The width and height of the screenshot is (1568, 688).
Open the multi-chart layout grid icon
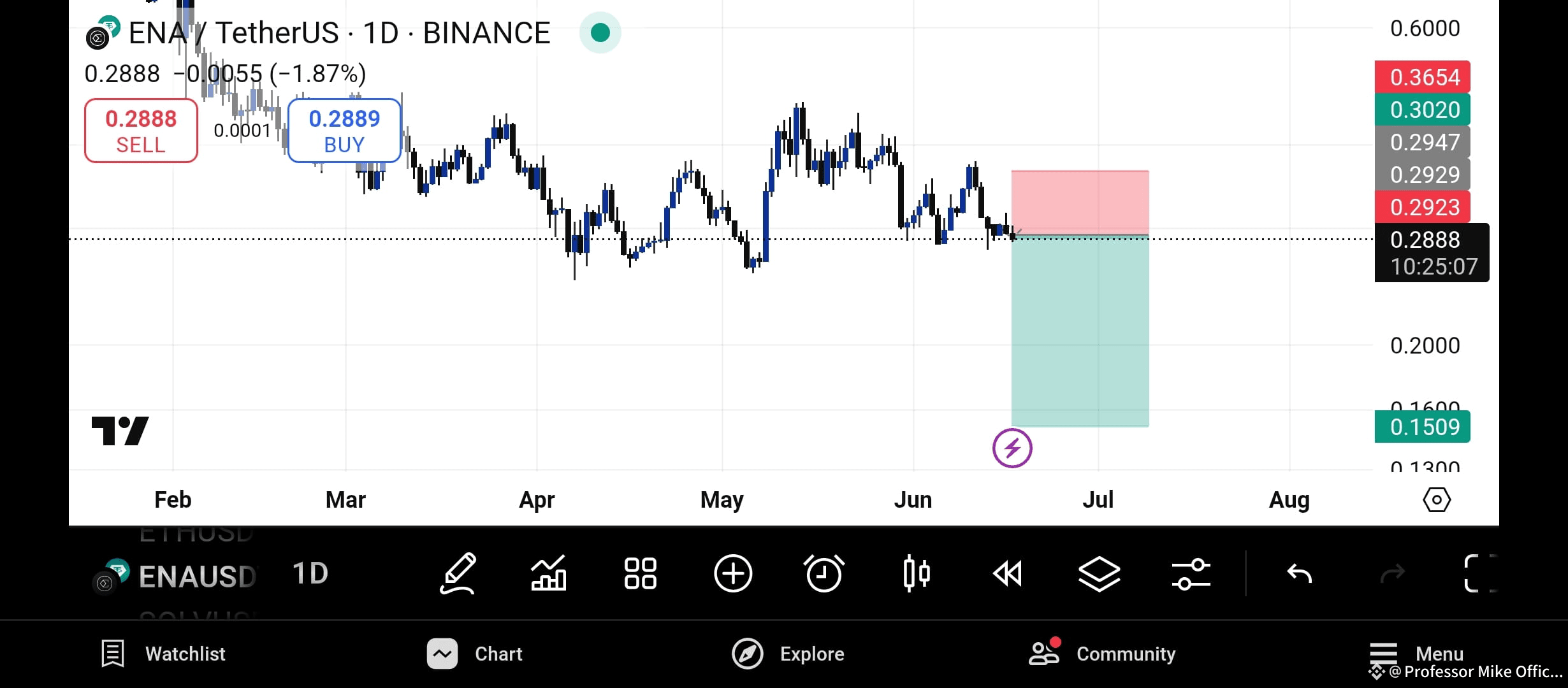(x=639, y=573)
